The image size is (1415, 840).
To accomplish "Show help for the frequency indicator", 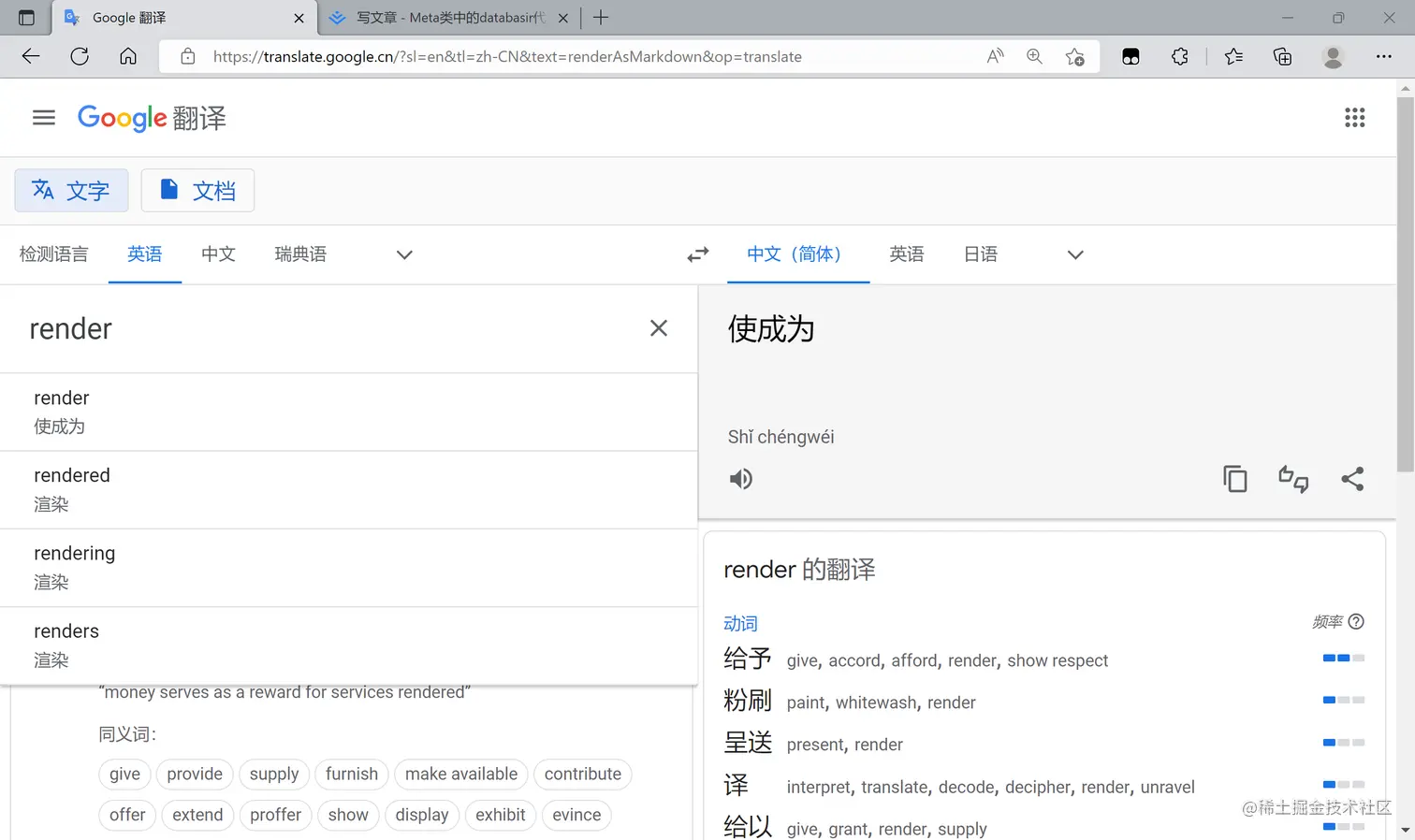I will [1356, 621].
